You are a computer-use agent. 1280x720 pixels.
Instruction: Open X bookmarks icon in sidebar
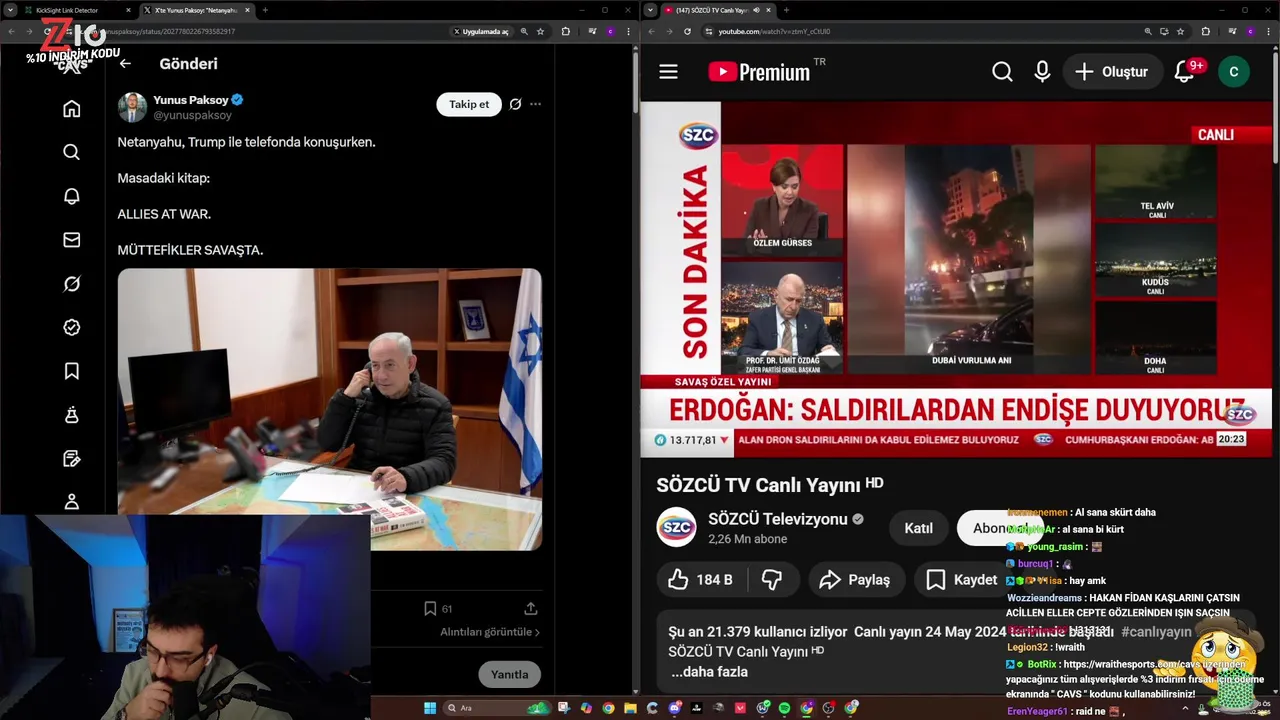click(x=71, y=371)
